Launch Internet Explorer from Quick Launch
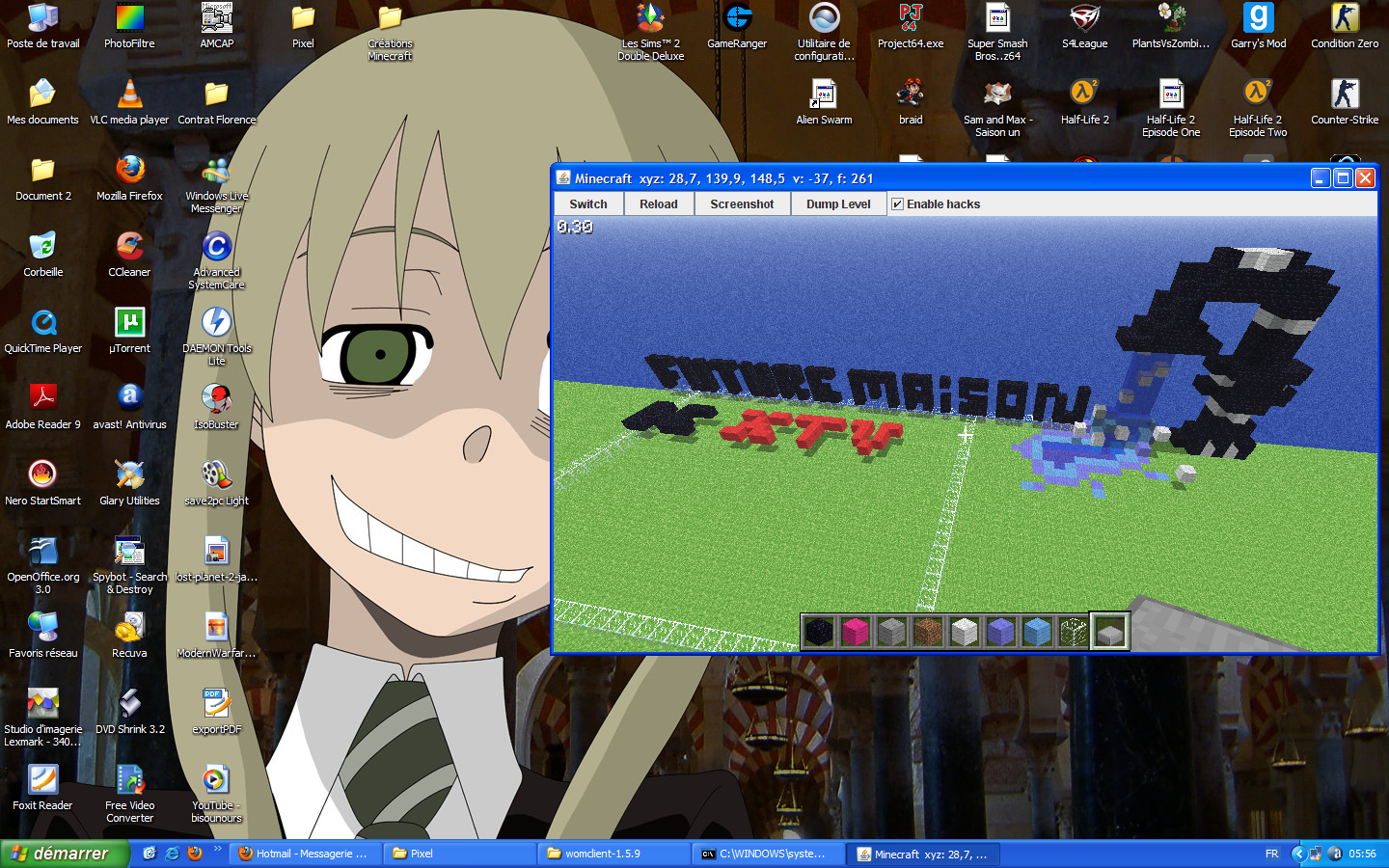1389x868 pixels. [172, 854]
